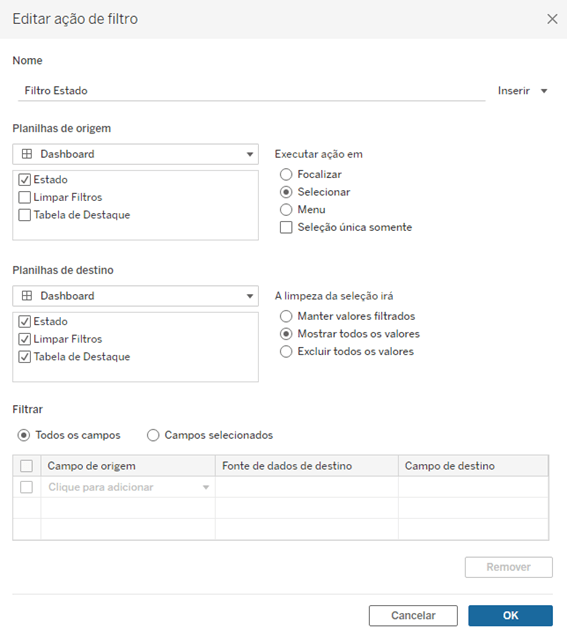
Task: Click the Cancelar button
Action: pyautogui.click(x=413, y=616)
